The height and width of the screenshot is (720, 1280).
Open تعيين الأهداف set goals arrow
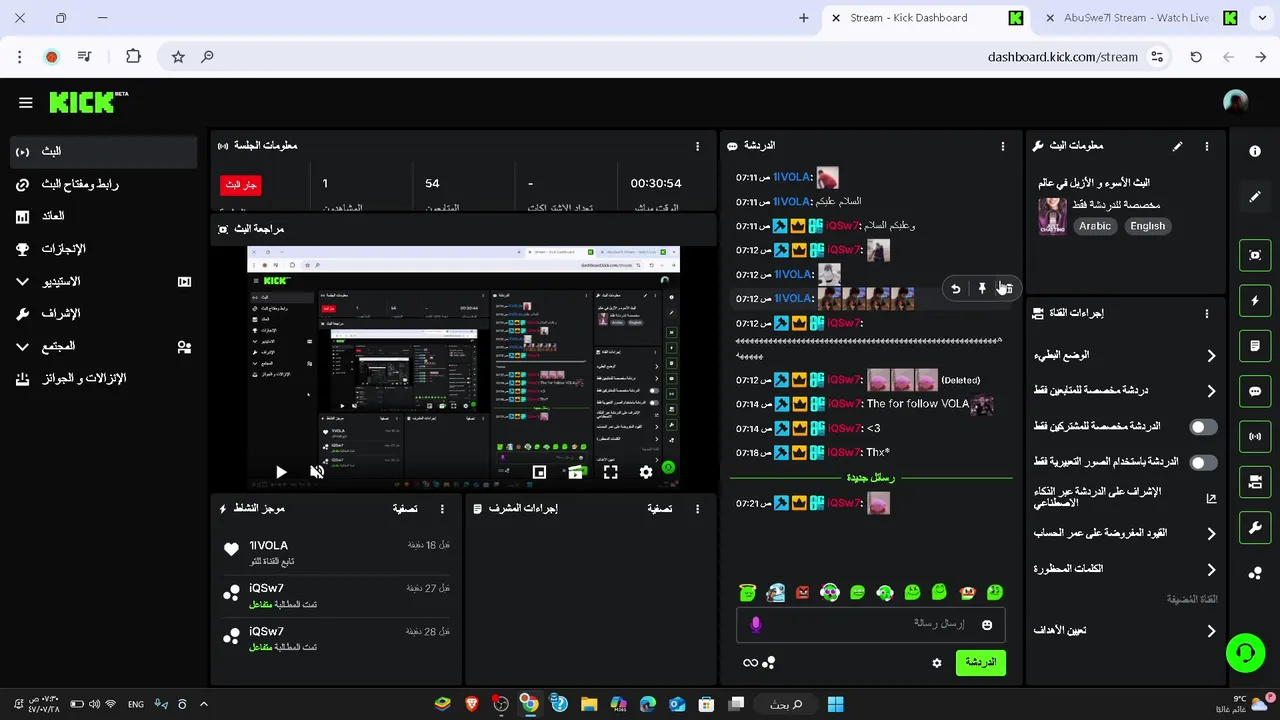(x=1211, y=632)
